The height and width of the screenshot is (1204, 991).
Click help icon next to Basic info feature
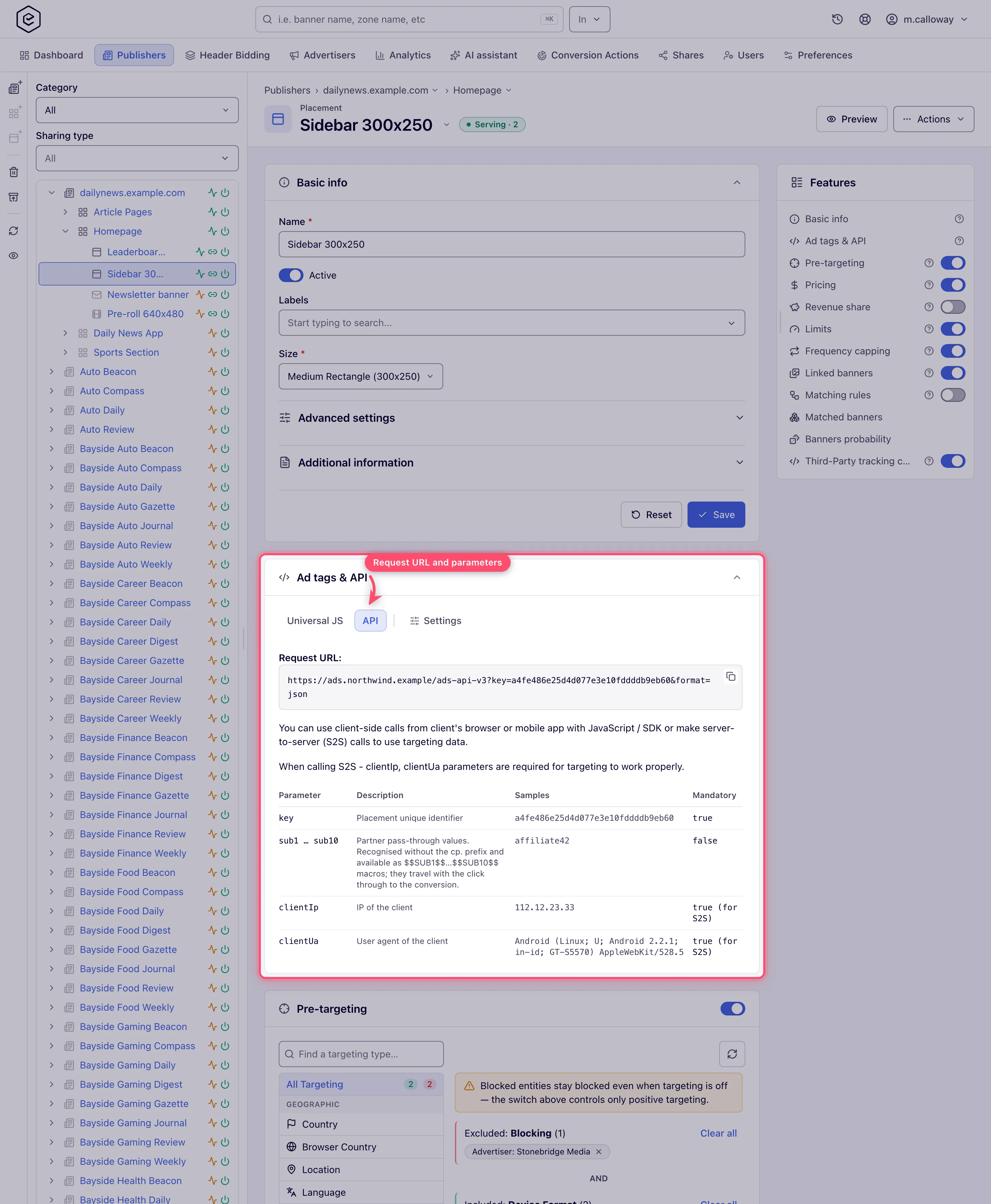[959, 218]
